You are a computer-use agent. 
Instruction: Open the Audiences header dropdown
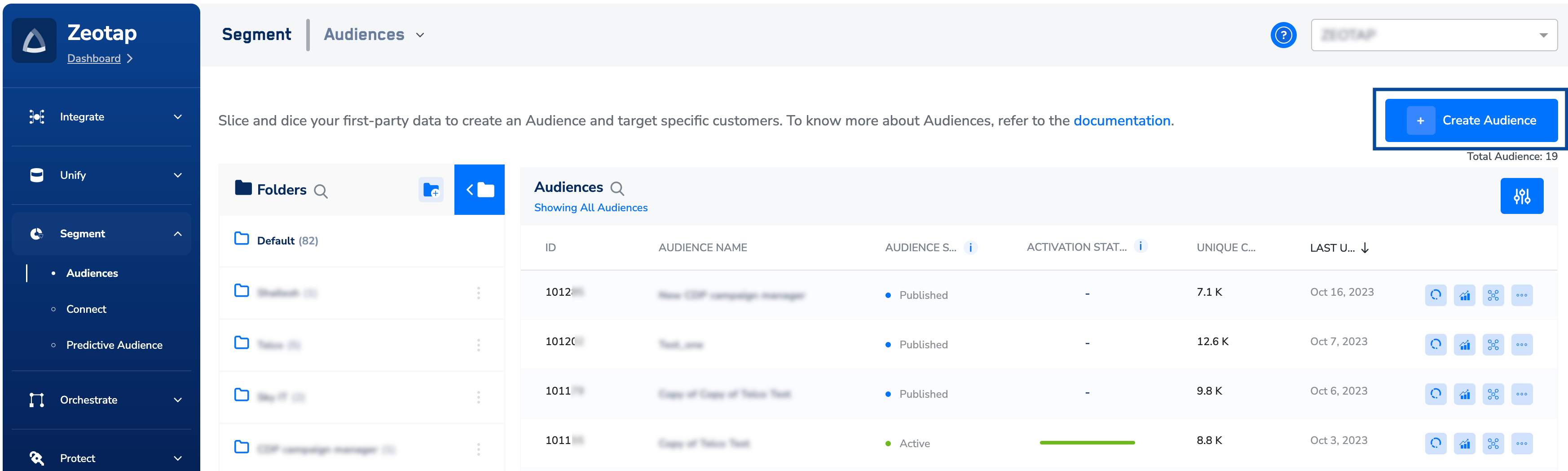coord(374,35)
